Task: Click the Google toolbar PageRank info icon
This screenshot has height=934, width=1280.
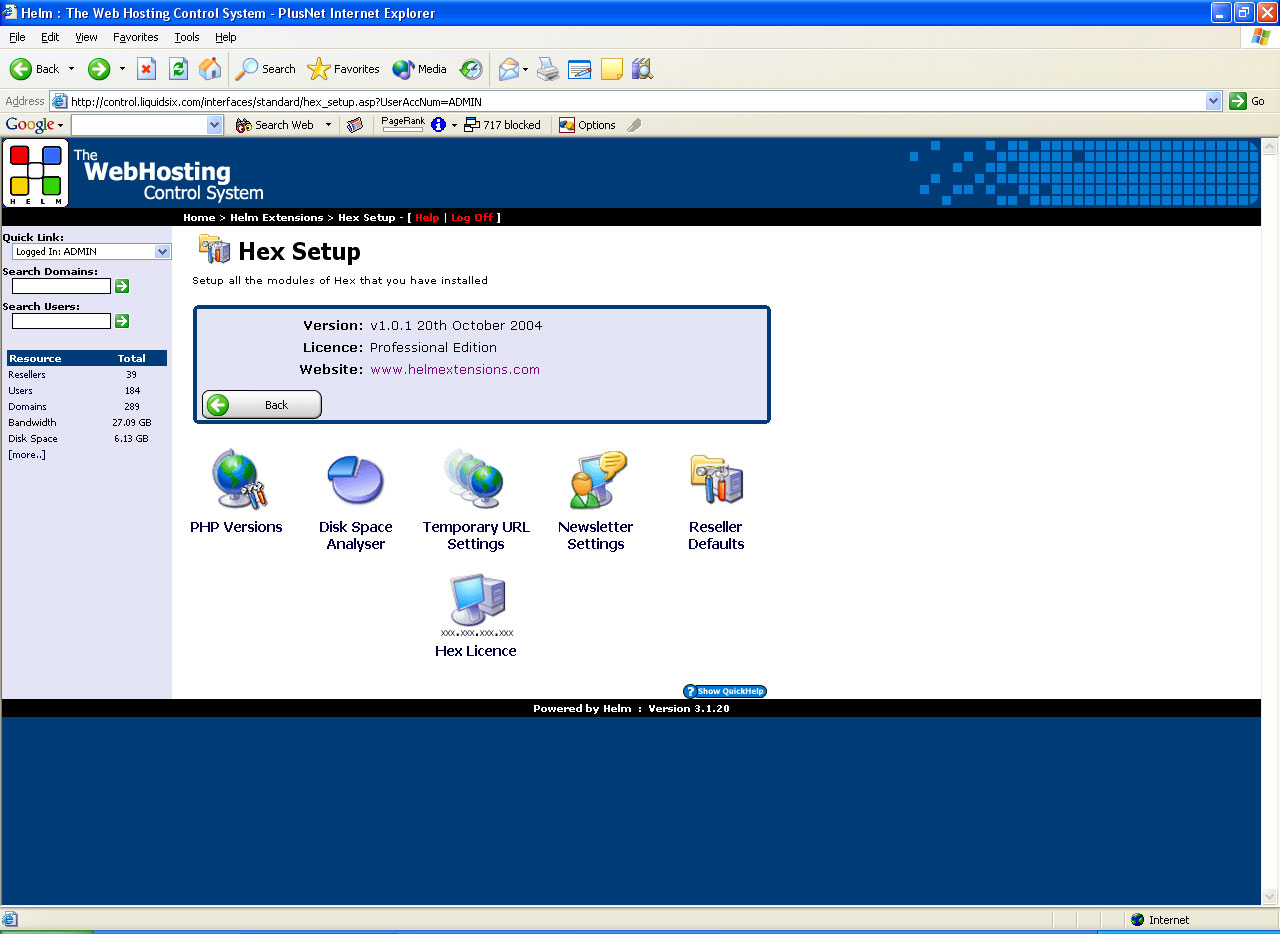Action: coord(438,125)
